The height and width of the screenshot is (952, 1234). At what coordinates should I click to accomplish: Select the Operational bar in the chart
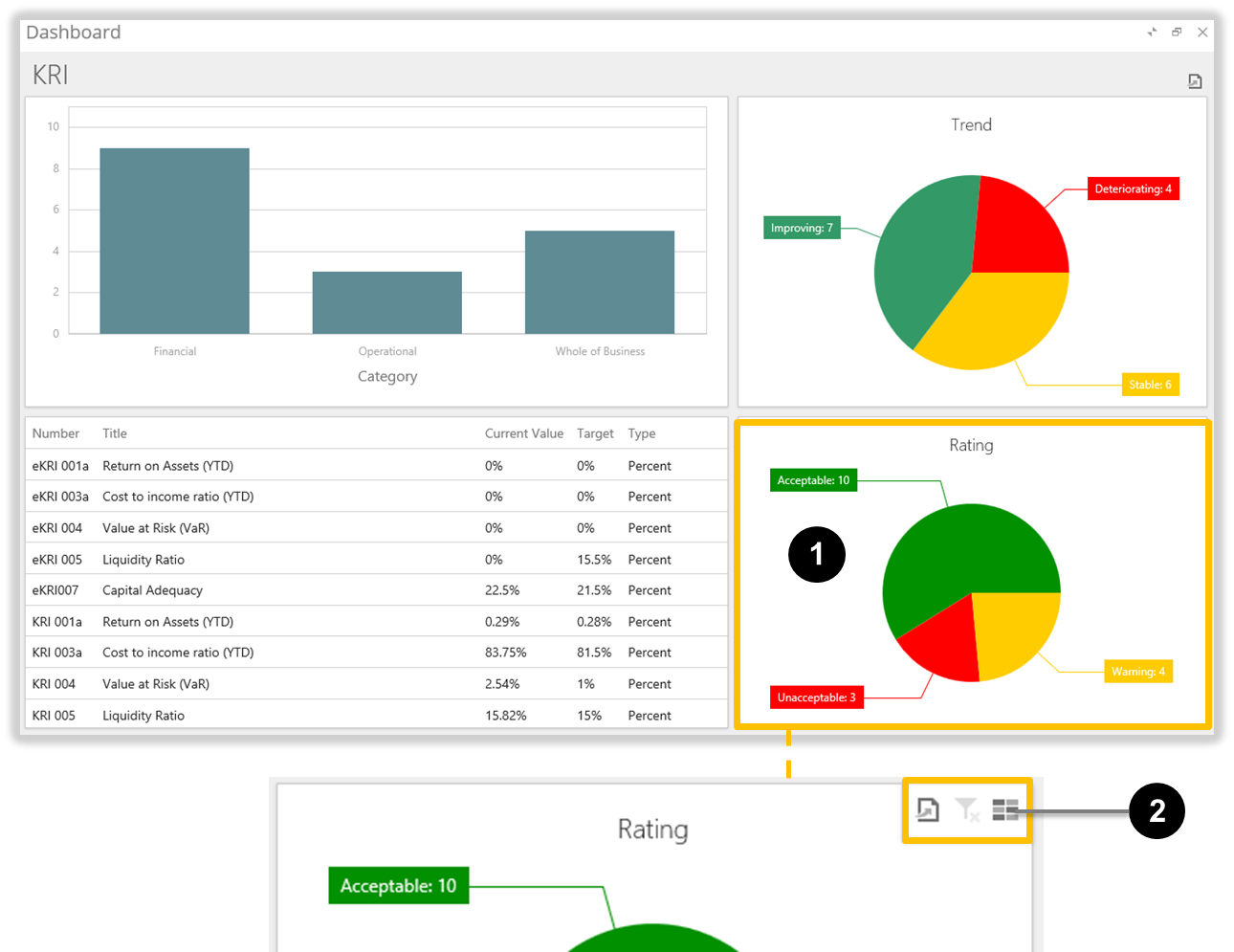point(387,302)
